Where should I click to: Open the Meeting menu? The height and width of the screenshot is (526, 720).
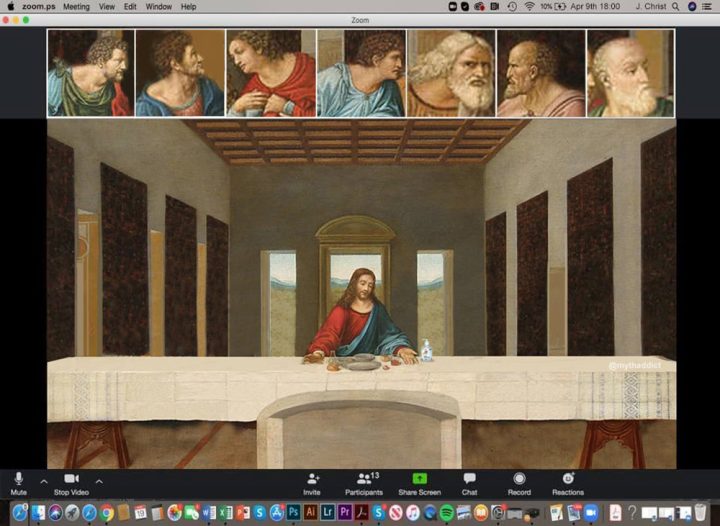[76, 6]
